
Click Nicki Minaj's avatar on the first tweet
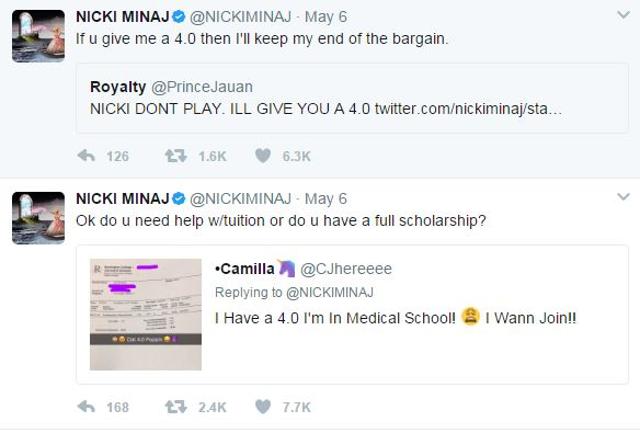point(38,36)
